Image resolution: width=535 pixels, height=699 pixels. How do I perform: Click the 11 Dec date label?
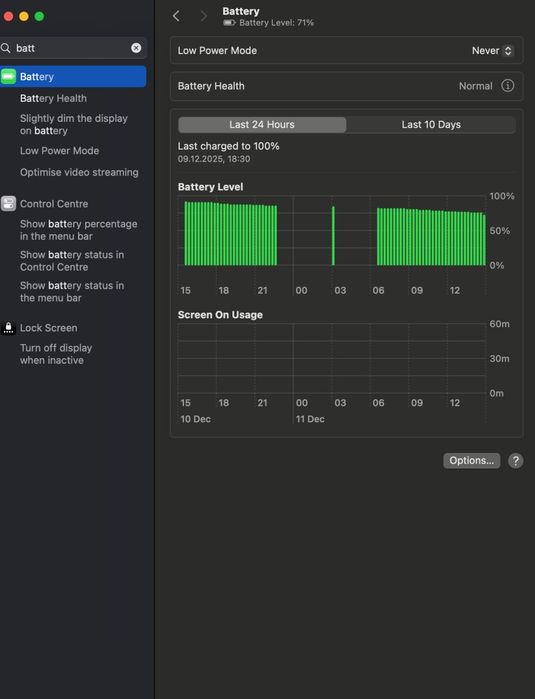(310, 419)
